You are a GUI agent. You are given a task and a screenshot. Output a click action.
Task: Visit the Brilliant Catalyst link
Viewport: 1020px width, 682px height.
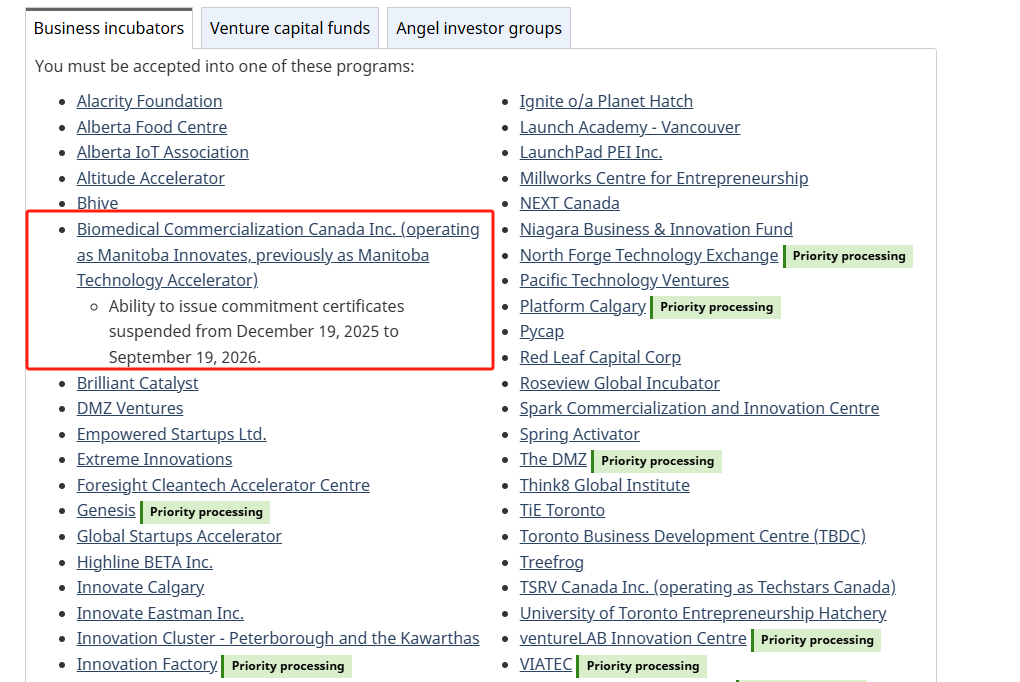[138, 383]
